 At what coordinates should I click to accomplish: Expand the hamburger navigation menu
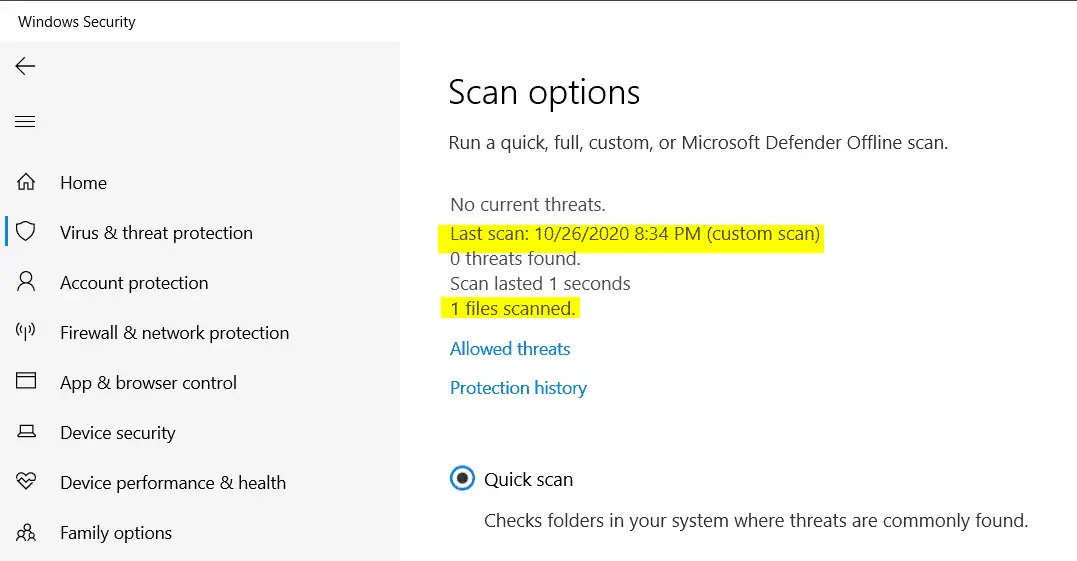click(x=25, y=122)
